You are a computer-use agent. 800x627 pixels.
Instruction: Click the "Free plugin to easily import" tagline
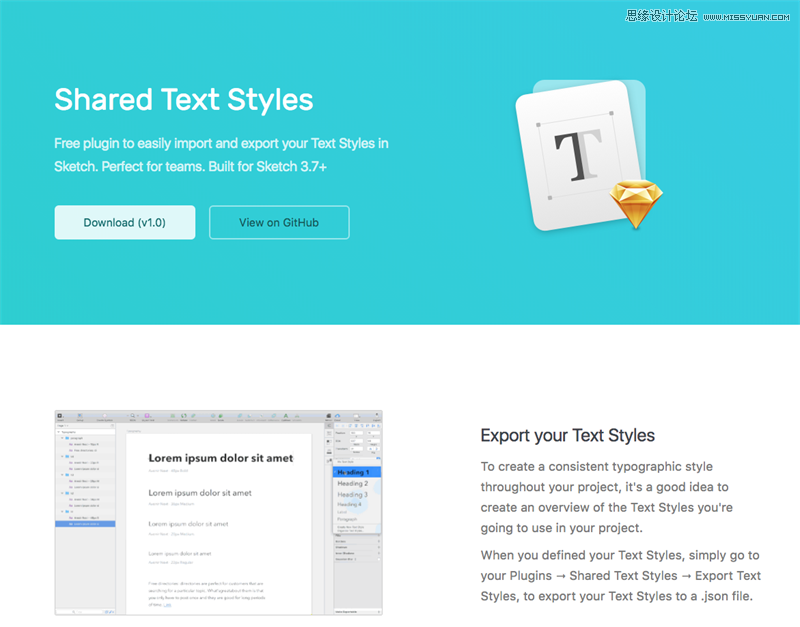[221, 155]
